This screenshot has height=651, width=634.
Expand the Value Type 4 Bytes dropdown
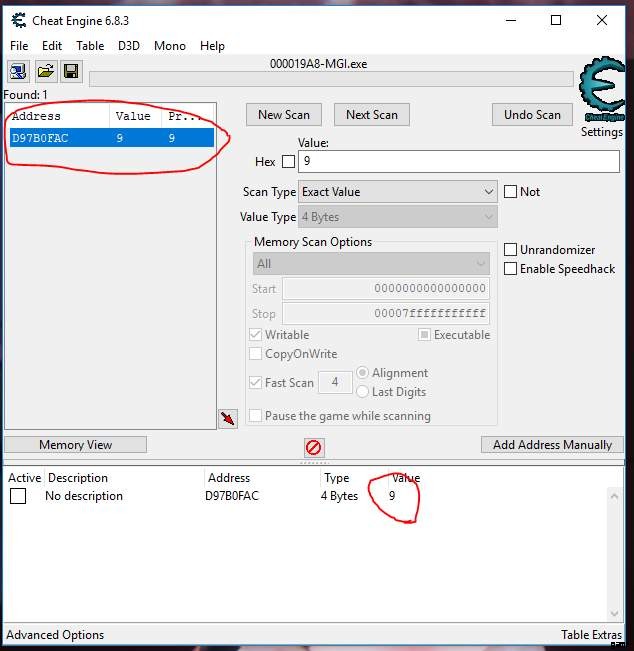[x=398, y=217]
